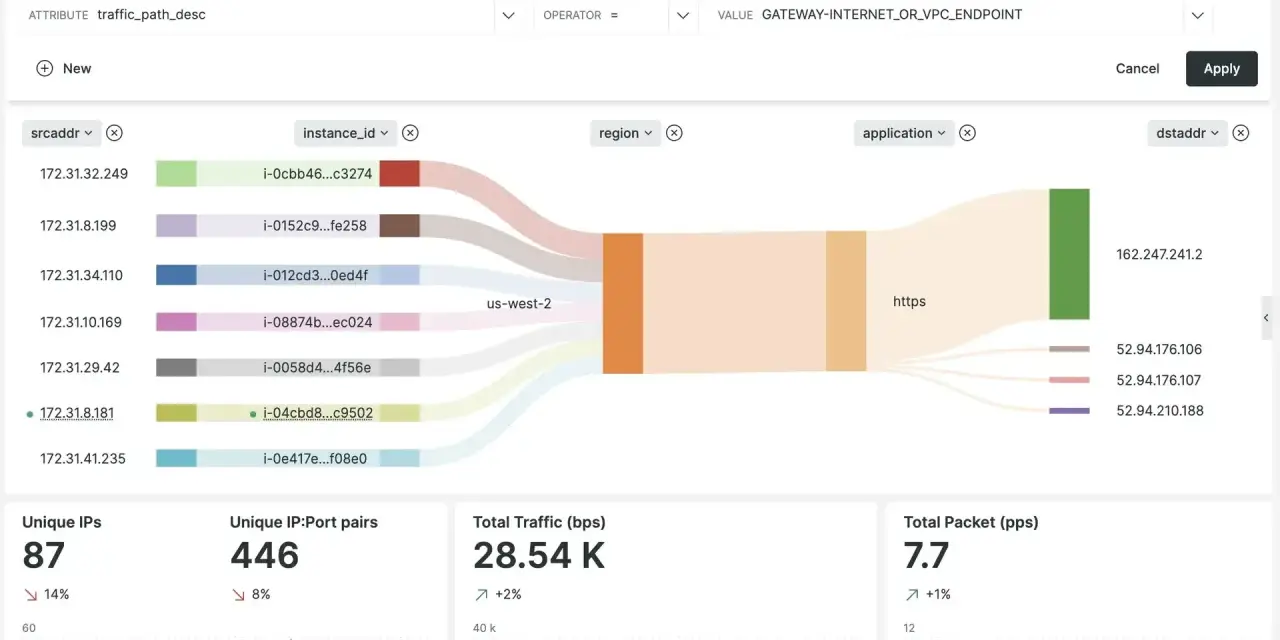
Task: Remove the region column with its X icon
Action: pyautogui.click(x=674, y=133)
